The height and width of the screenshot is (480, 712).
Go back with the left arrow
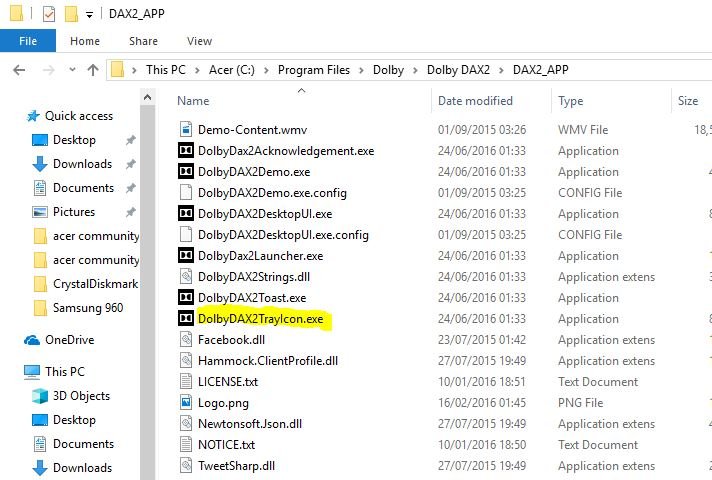(x=19, y=70)
